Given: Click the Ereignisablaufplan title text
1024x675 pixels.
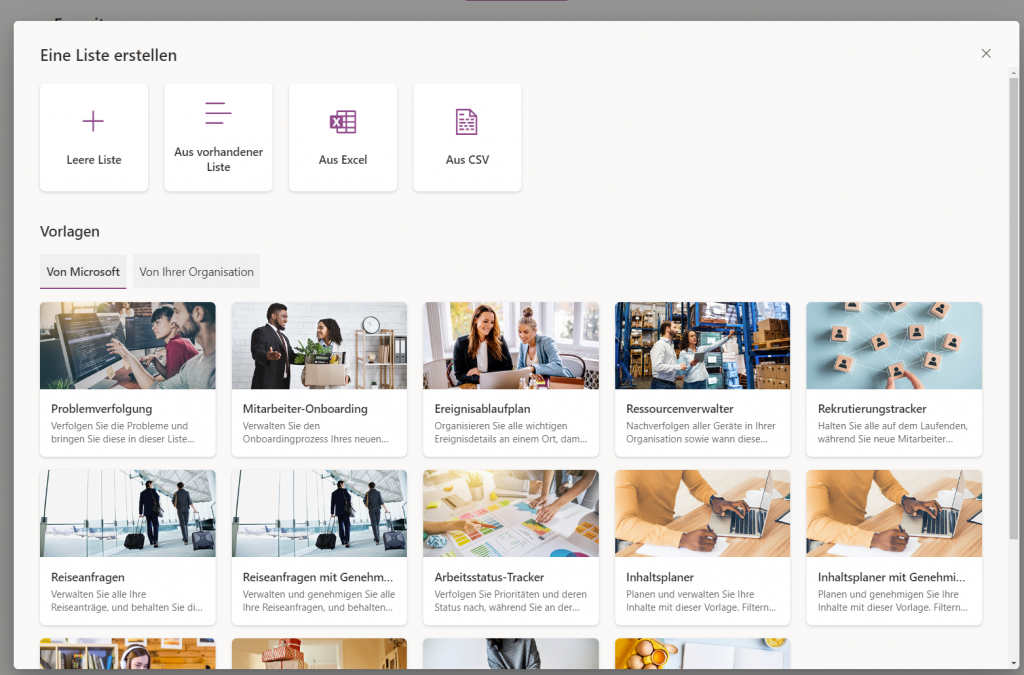Looking at the screenshot, I should [x=482, y=409].
